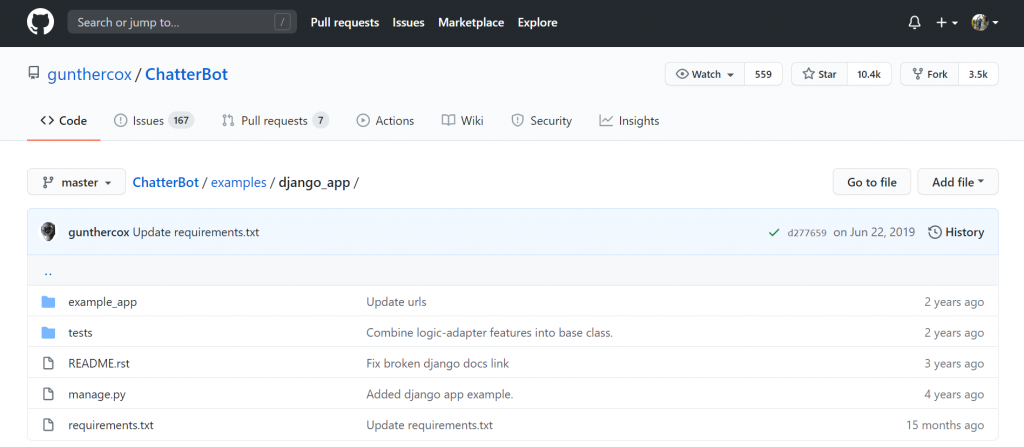View the 559 watchers count
Viewport: 1024px width, 447px height.
(763, 74)
